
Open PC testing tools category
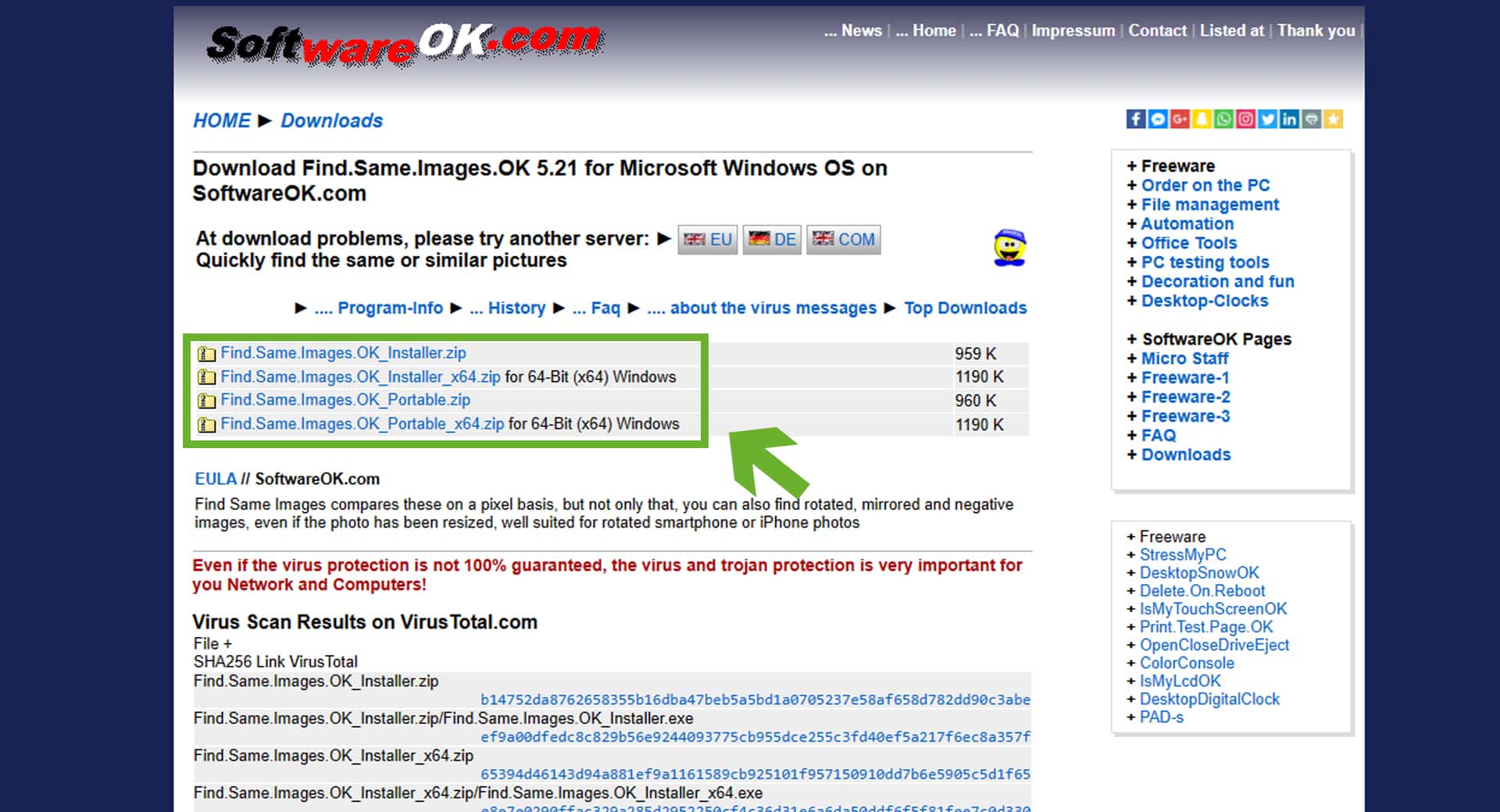(x=1205, y=262)
